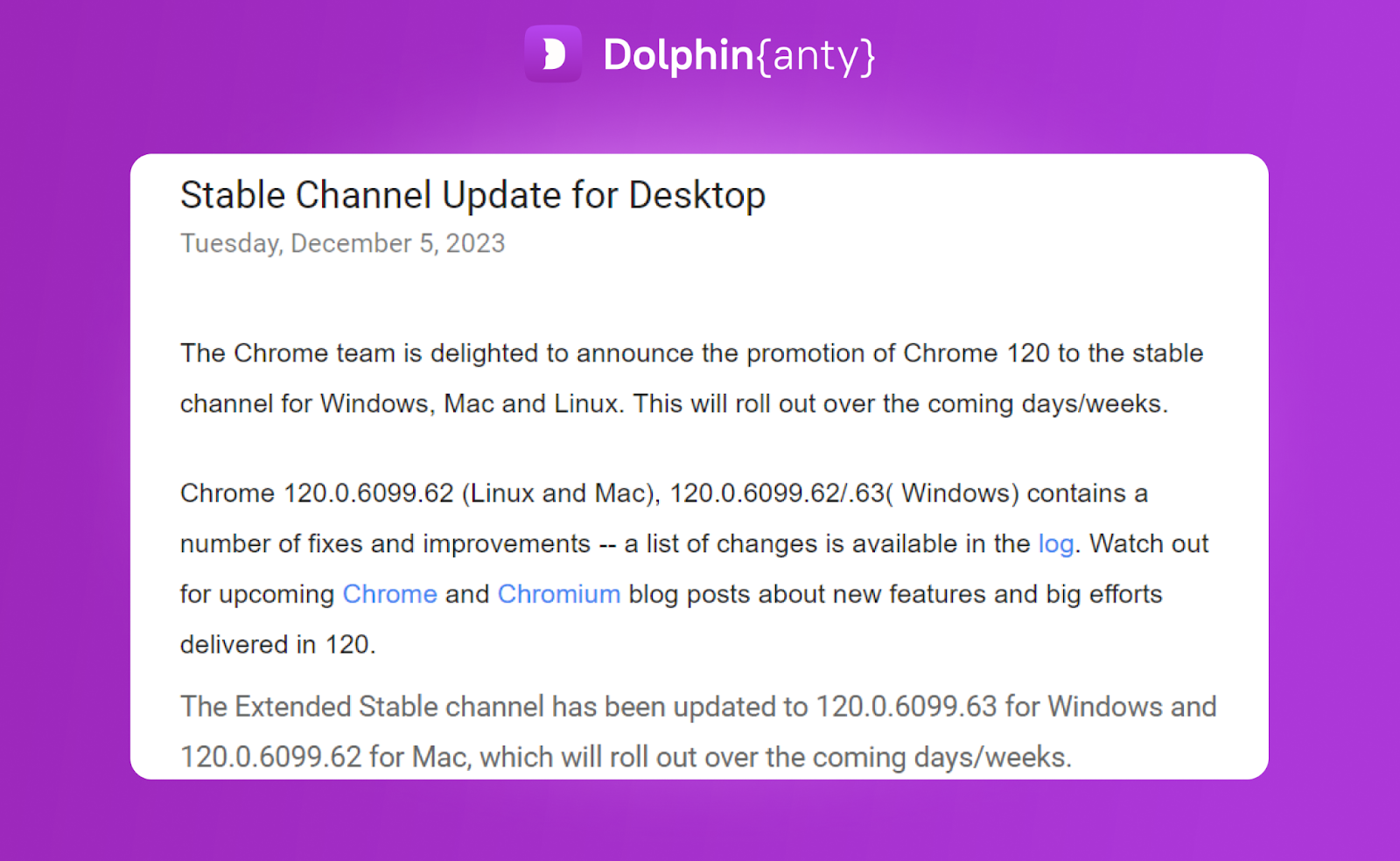Click the Dolphin{anty} brand name text

(x=739, y=55)
